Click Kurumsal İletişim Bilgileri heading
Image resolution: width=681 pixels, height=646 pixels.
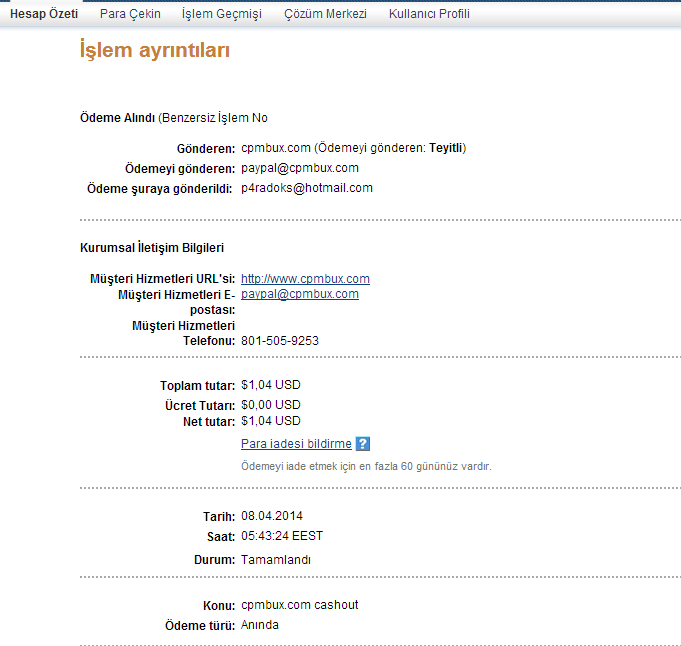coord(152,248)
